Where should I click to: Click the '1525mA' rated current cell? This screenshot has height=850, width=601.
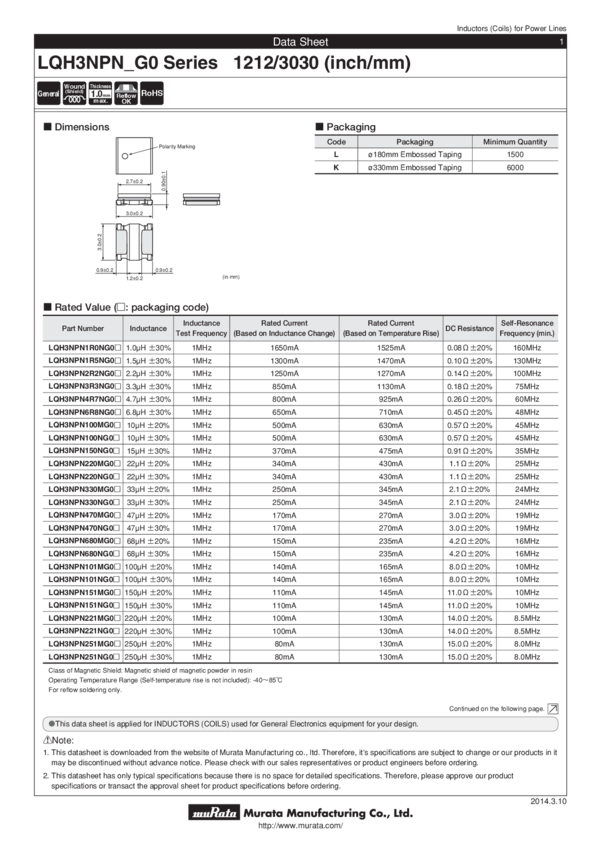391,347
